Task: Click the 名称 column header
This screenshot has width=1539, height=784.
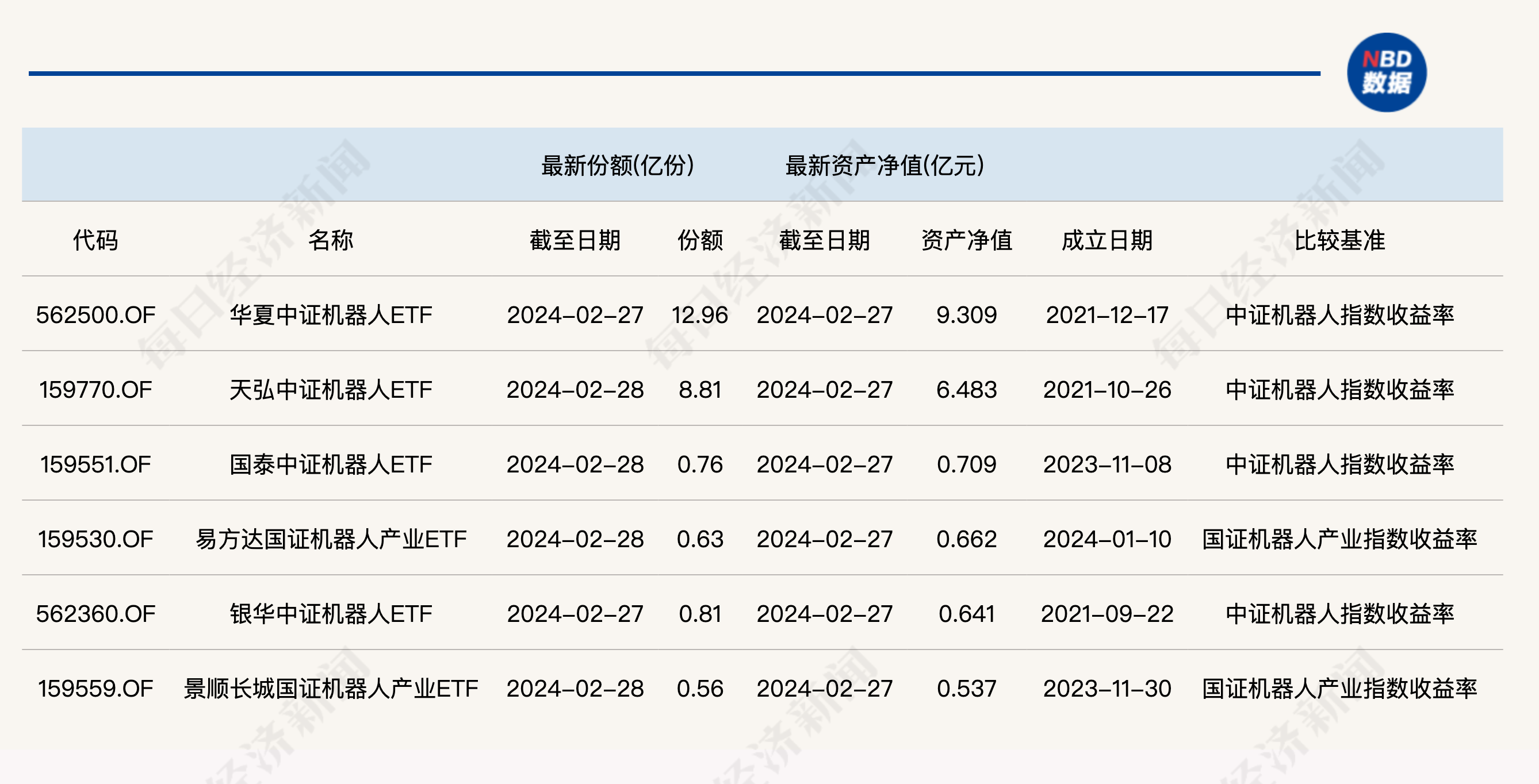Action: (x=331, y=240)
